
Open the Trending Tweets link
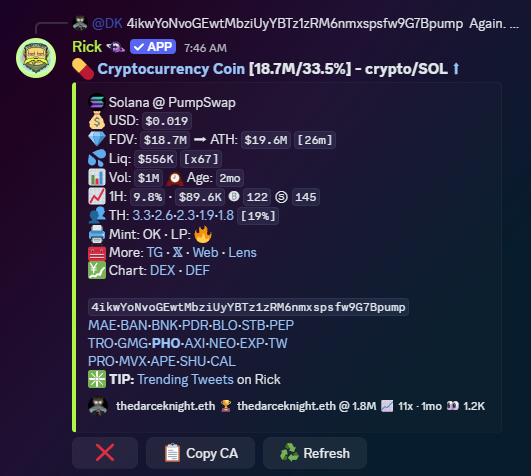[x=186, y=380]
